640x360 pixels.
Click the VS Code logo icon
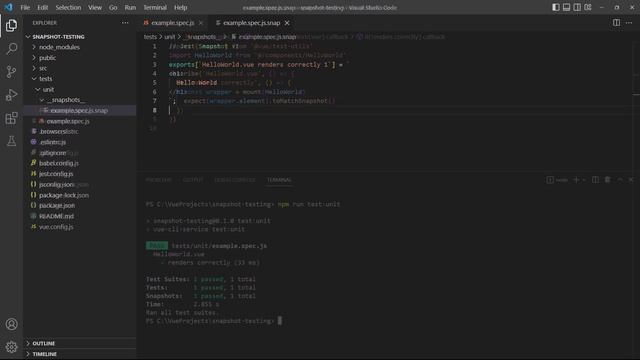coord(9,7)
